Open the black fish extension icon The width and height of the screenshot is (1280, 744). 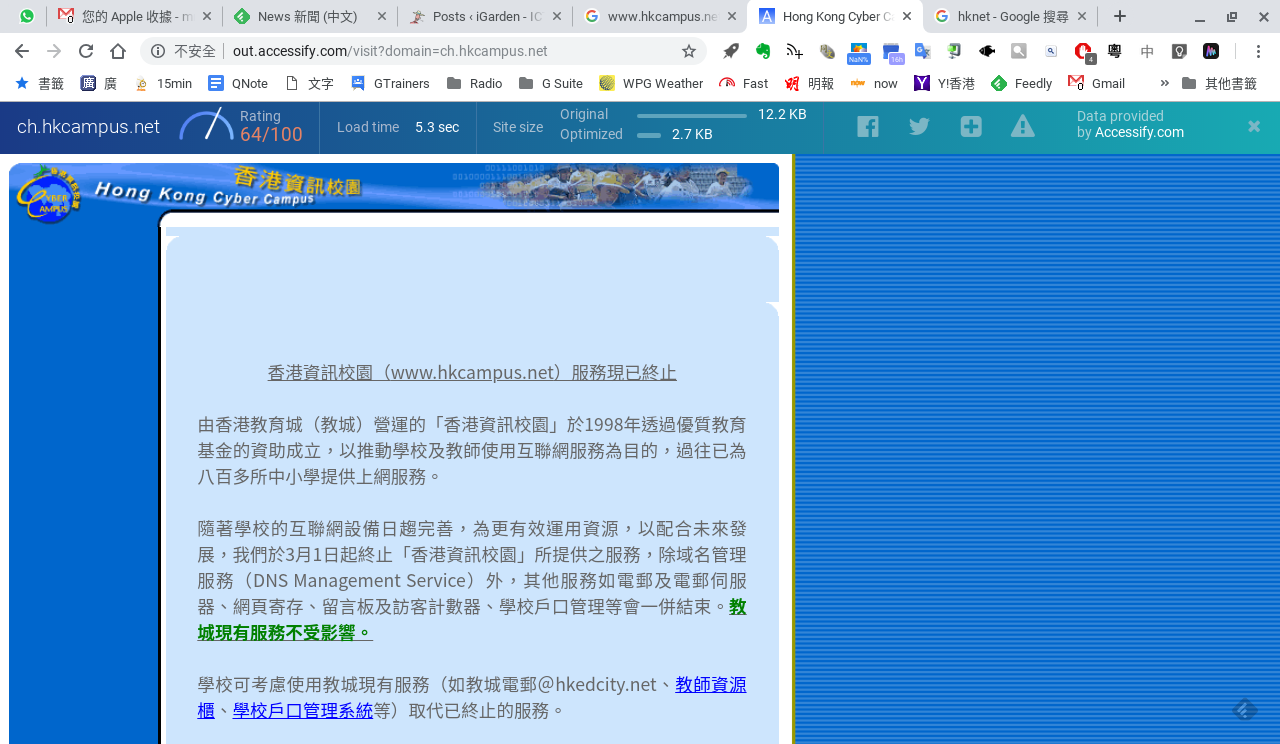click(986, 51)
